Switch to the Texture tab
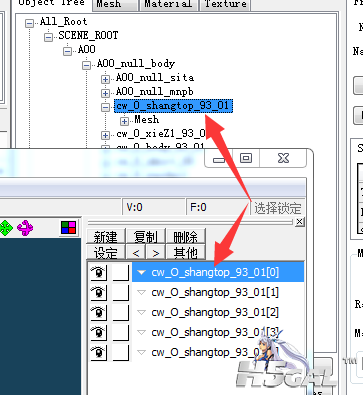This screenshot has height=395, width=363. (x=225, y=5)
